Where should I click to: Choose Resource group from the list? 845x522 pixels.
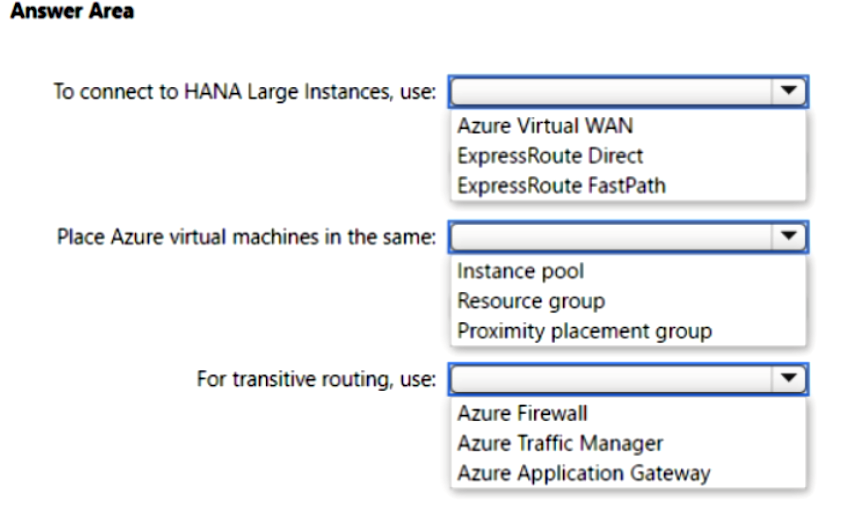(531, 301)
